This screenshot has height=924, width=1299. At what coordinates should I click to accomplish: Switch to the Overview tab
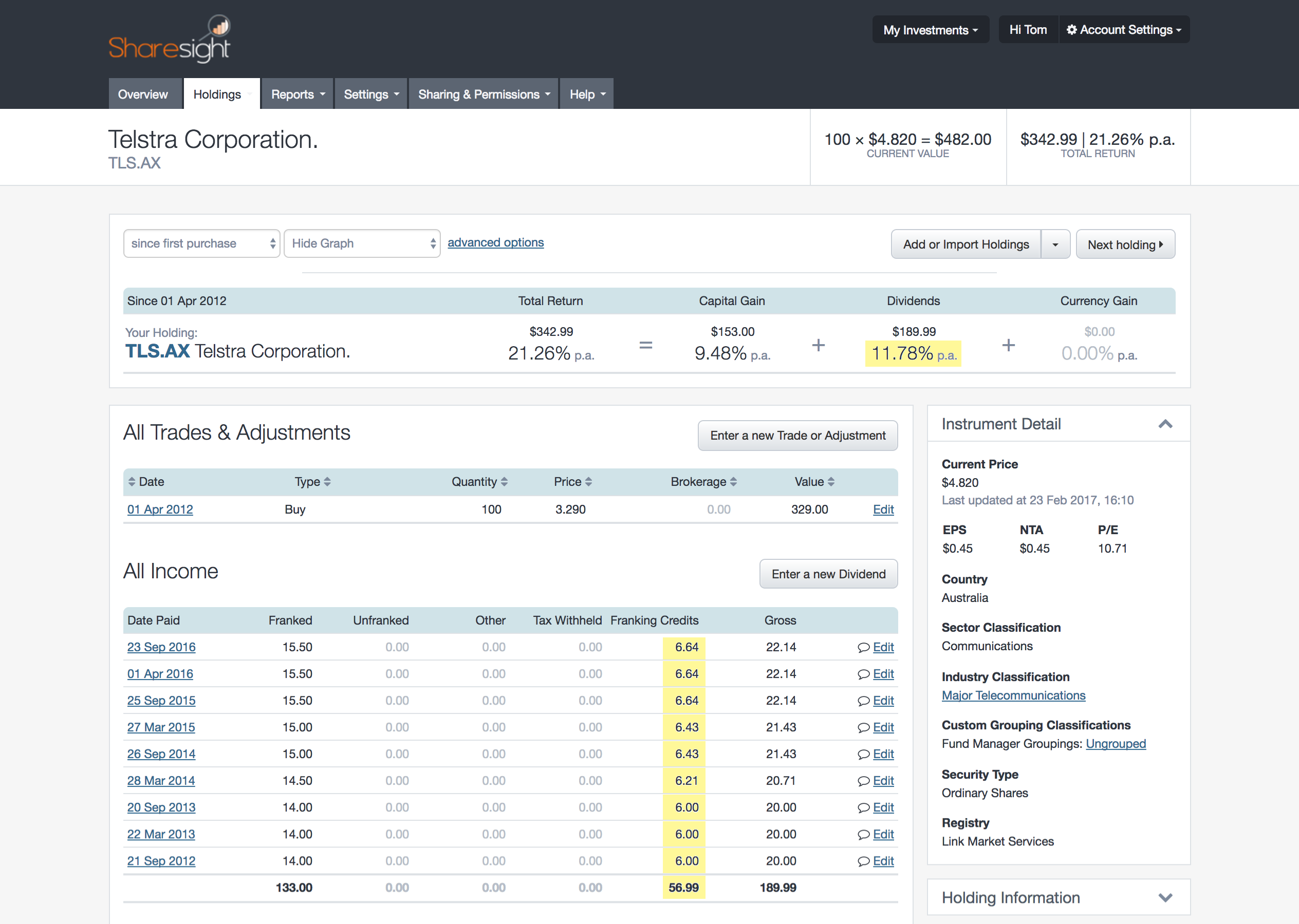[x=143, y=94]
